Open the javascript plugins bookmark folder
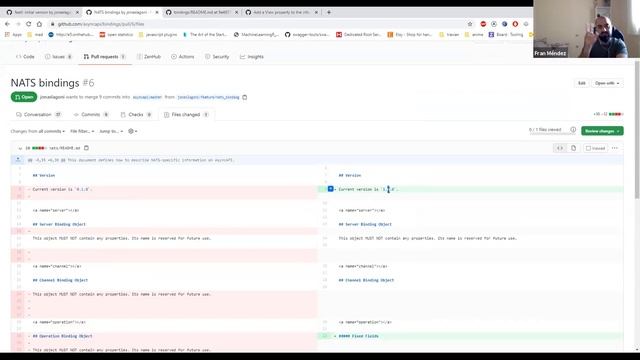 pos(158,35)
